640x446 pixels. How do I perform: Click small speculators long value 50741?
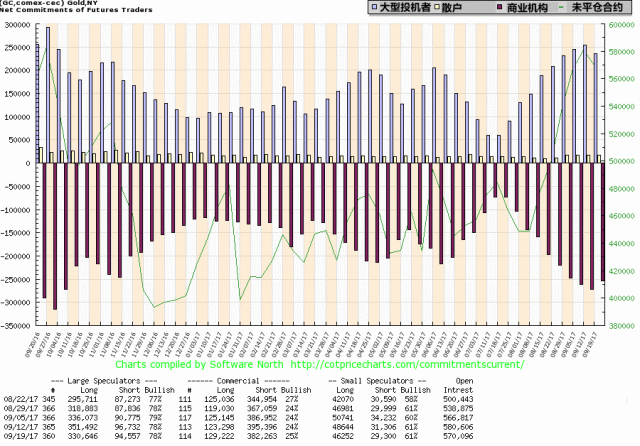pos(344,418)
